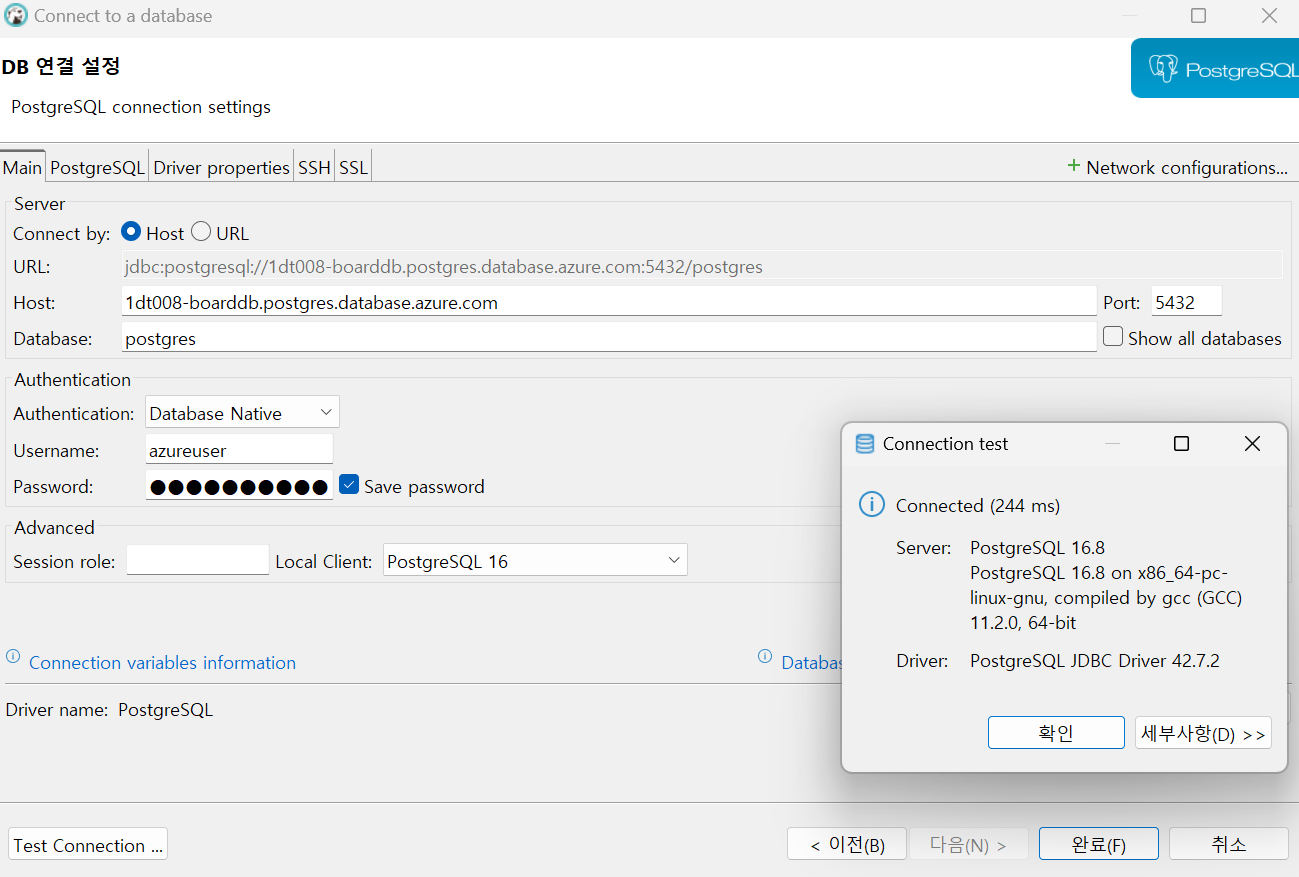Switch to the PostgreSQL tab
The height and width of the screenshot is (877, 1299).
tap(98, 167)
